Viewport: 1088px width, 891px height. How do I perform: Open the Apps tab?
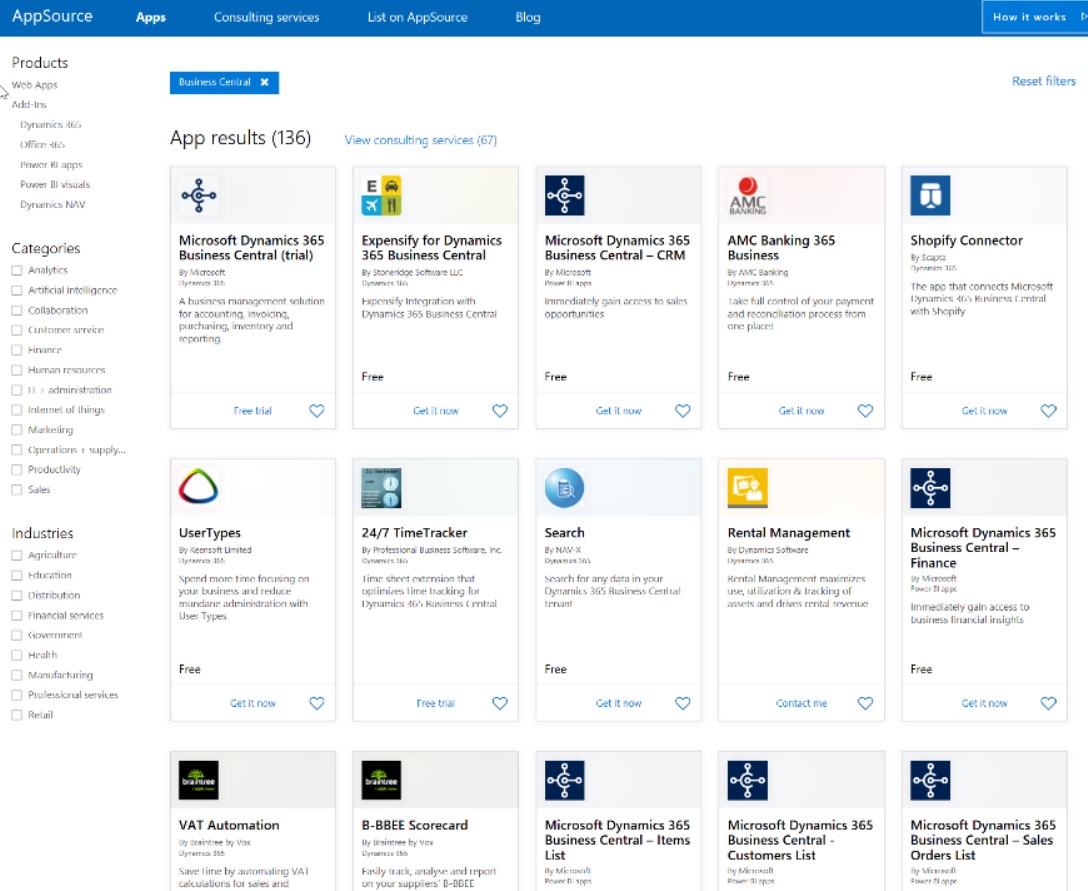click(x=151, y=17)
